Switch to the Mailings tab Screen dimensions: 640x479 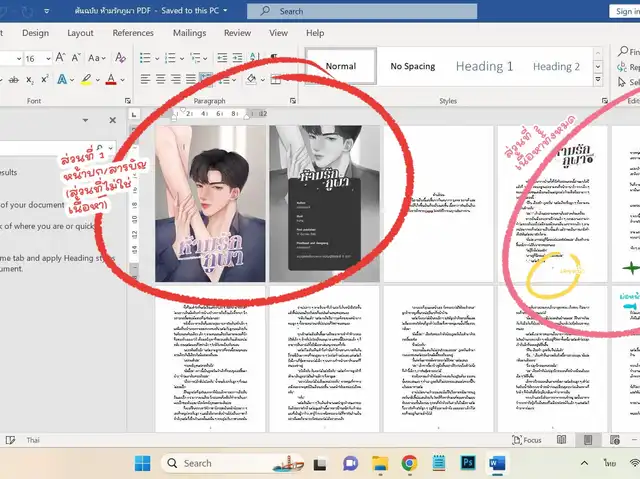(189, 33)
